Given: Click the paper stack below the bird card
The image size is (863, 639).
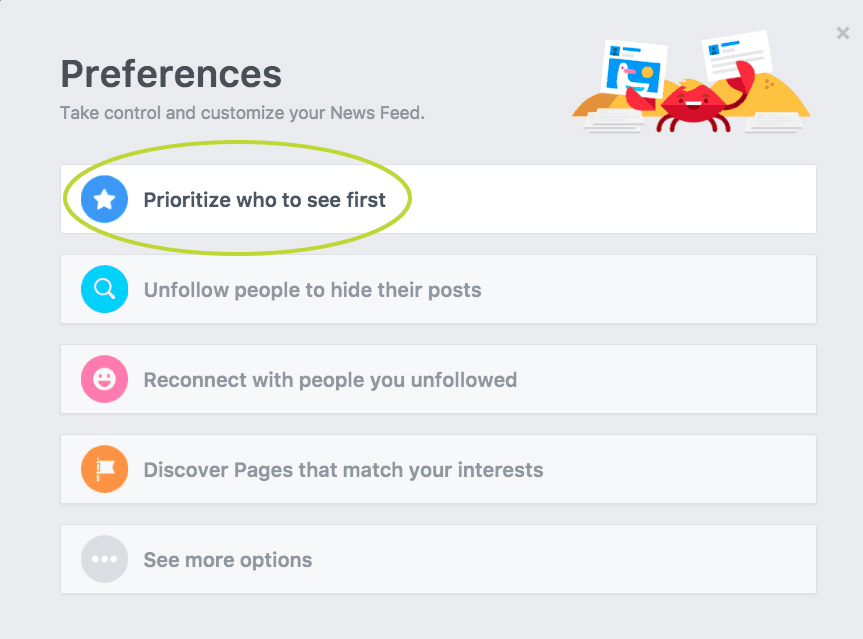Looking at the screenshot, I should click(614, 121).
